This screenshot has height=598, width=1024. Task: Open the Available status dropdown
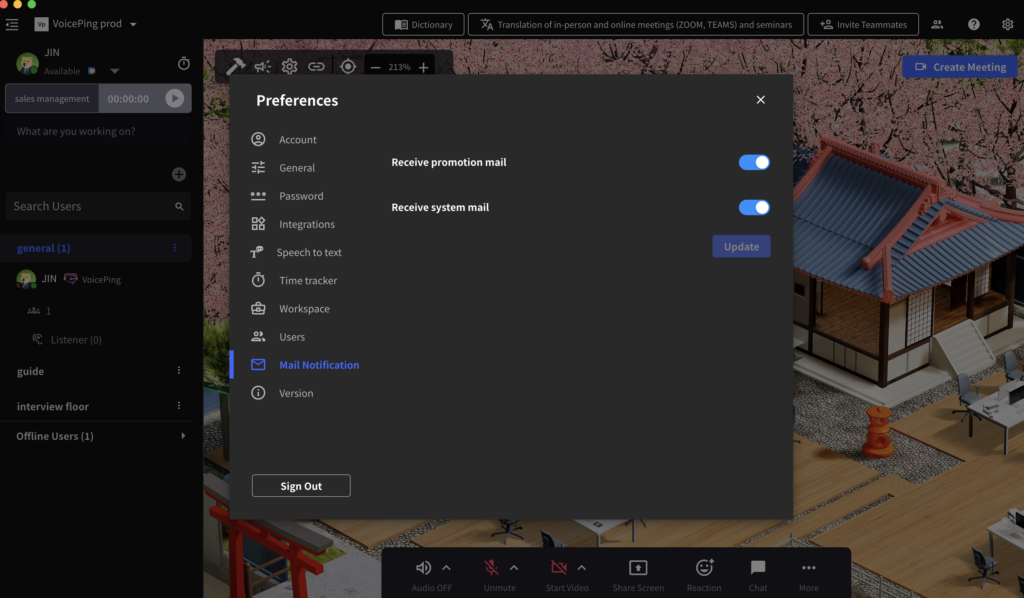click(114, 71)
